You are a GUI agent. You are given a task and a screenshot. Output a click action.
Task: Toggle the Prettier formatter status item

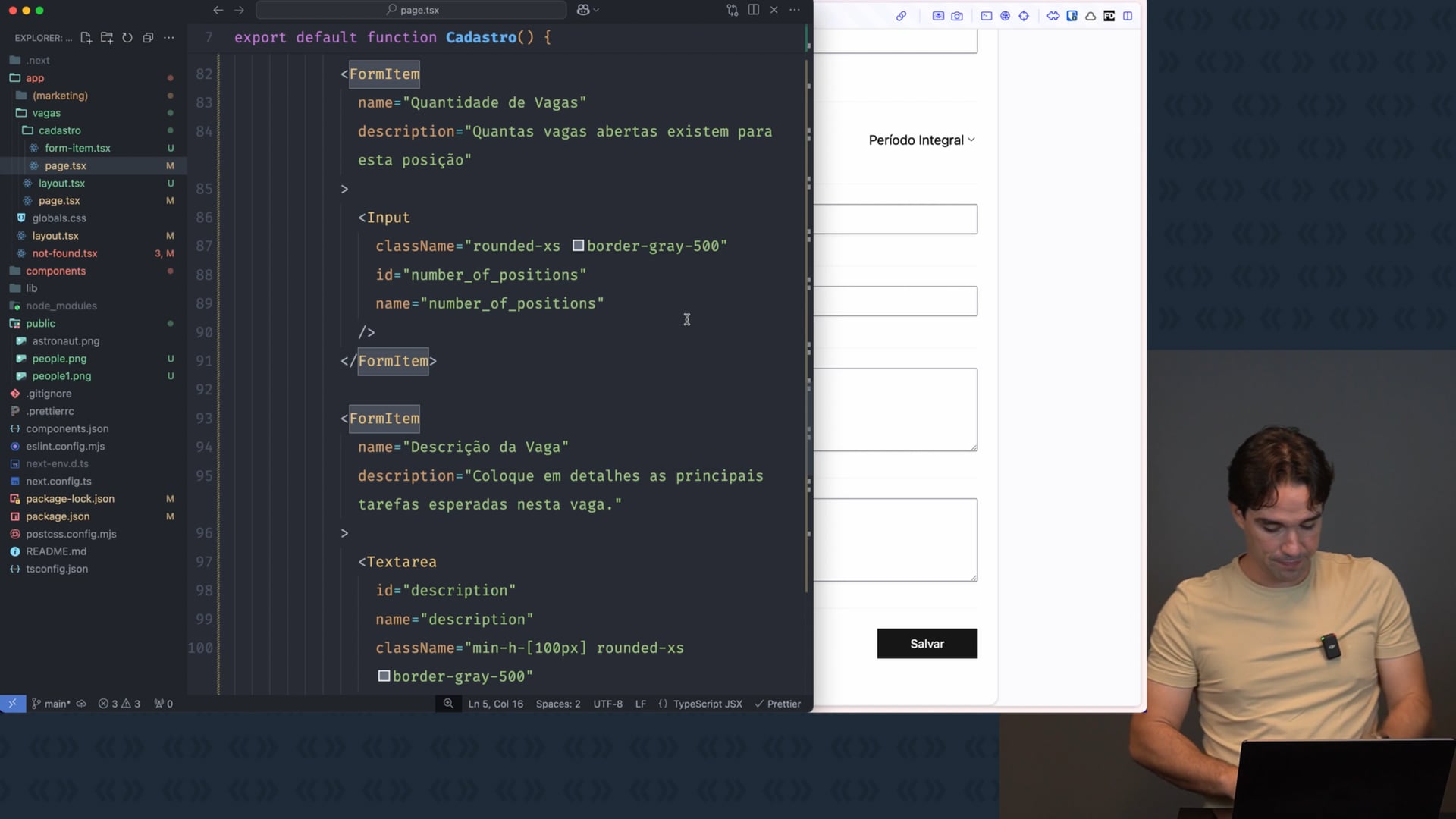(778, 704)
